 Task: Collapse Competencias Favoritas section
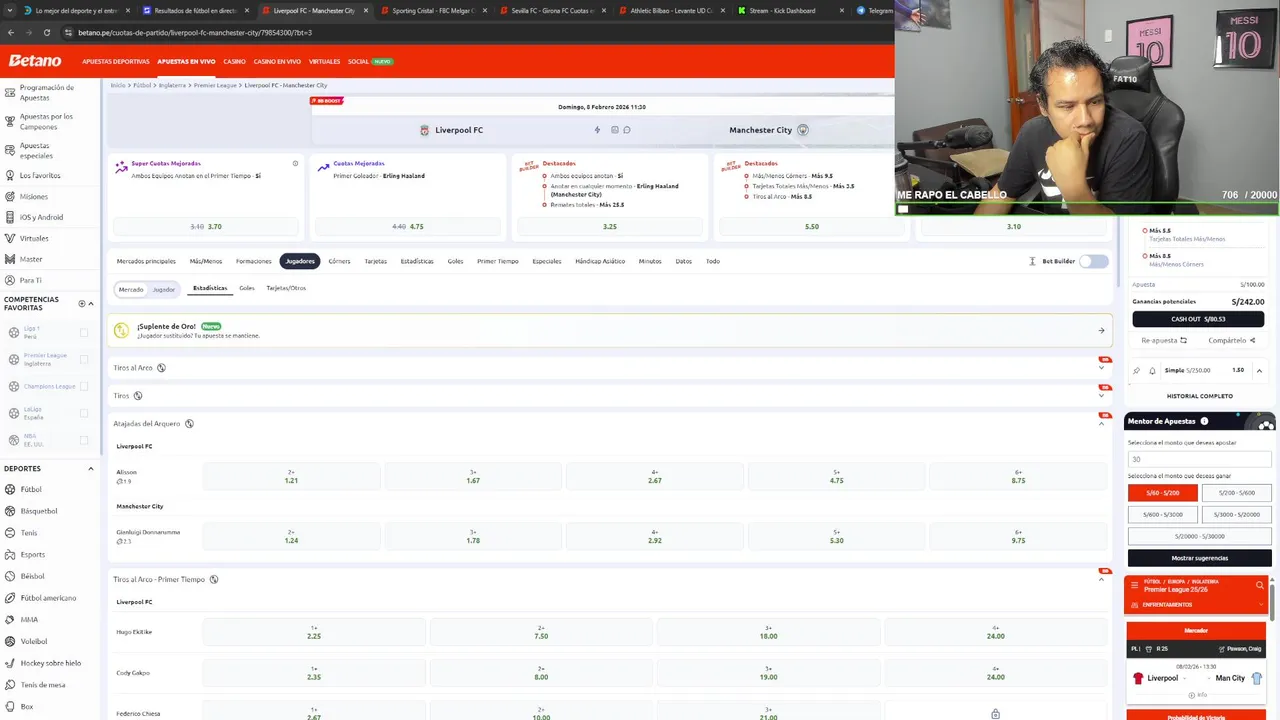tap(91, 303)
